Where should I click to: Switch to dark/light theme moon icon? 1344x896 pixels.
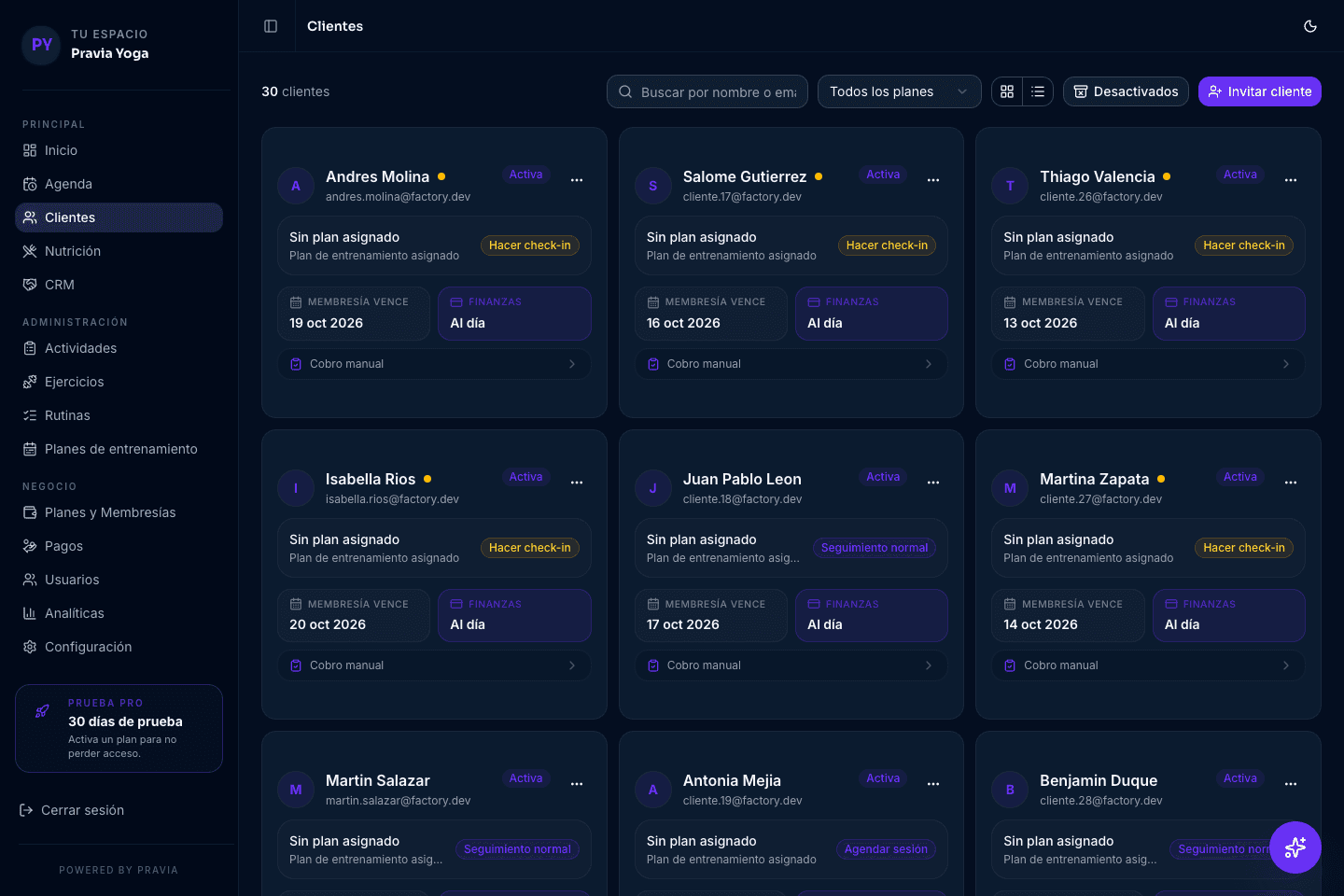pos(1310,26)
